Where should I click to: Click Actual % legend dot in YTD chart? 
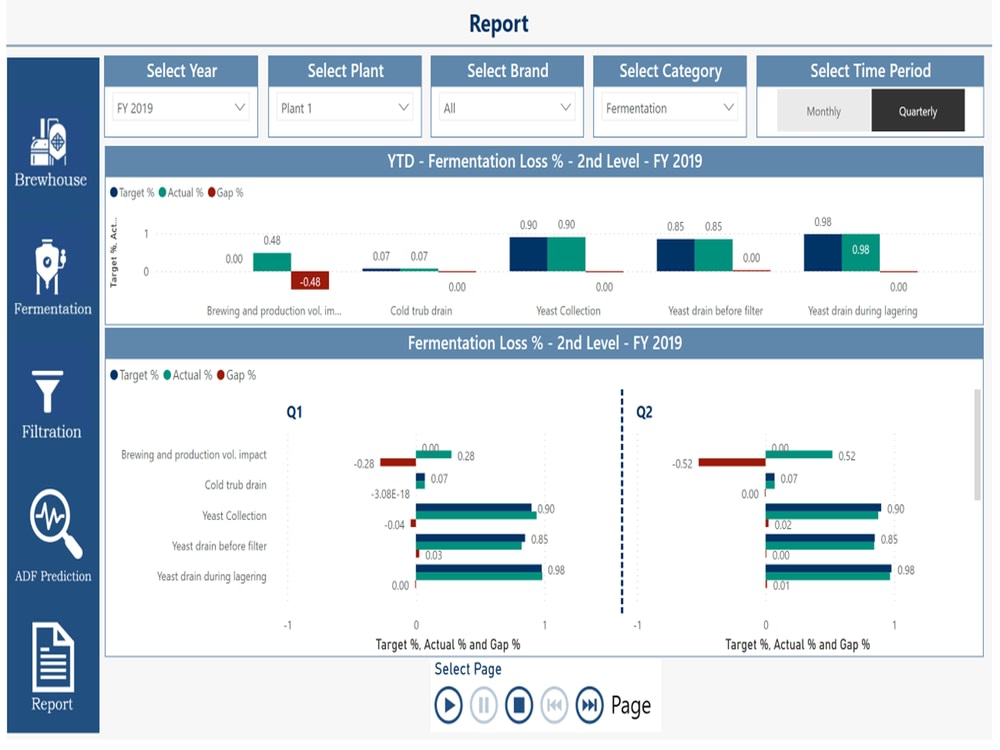162,192
